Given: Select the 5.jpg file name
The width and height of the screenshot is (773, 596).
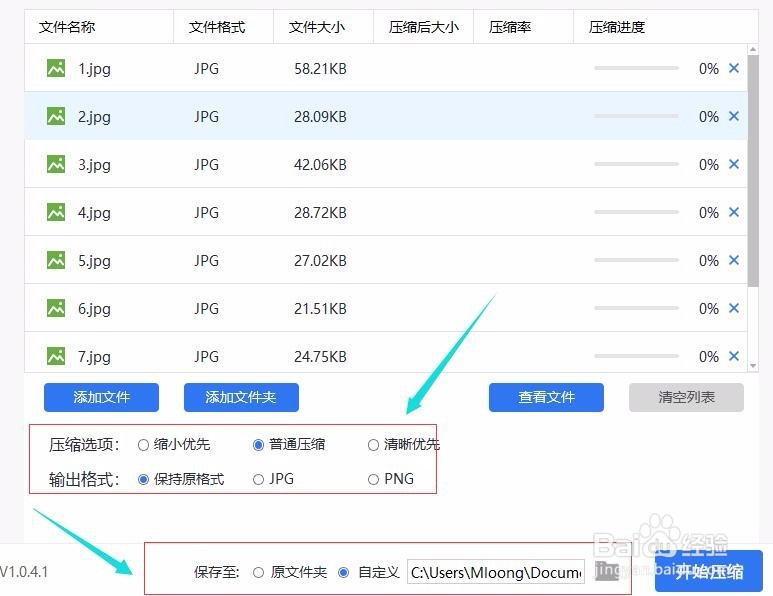Looking at the screenshot, I should coord(94,261).
